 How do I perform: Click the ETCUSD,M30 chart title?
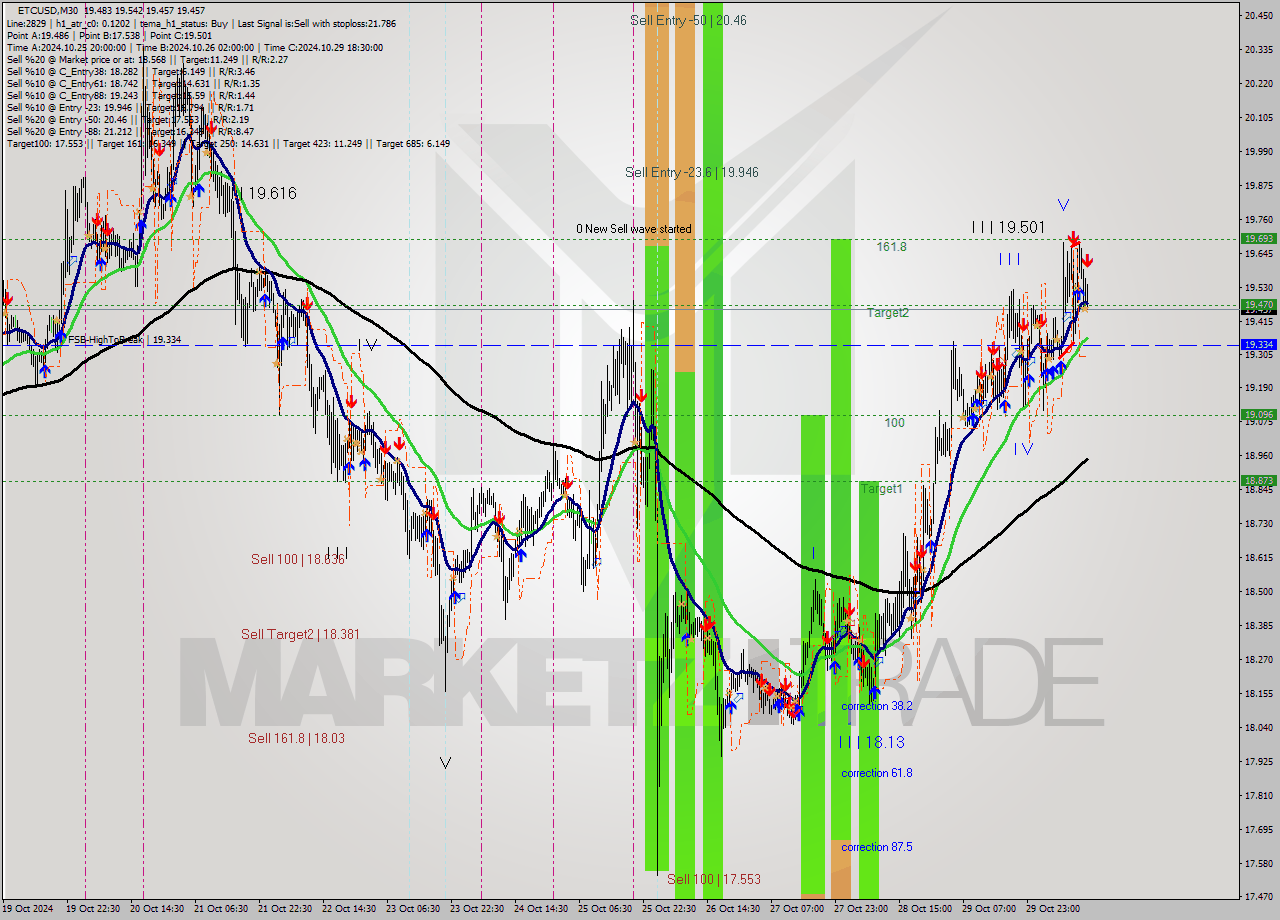coord(48,10)
